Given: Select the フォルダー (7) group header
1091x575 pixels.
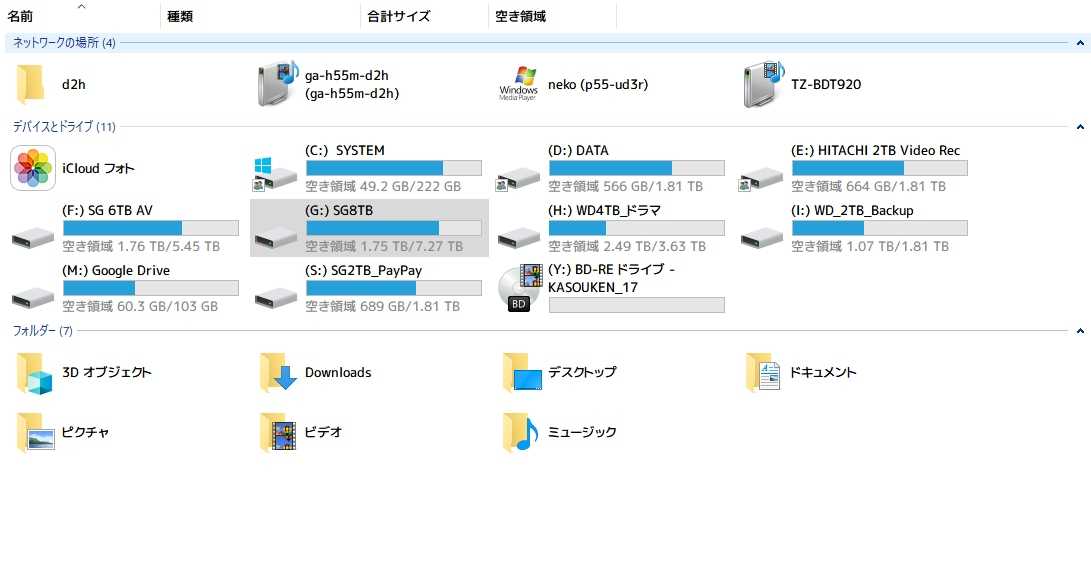Looking at the screenshot, I should (x=42, y=331).
